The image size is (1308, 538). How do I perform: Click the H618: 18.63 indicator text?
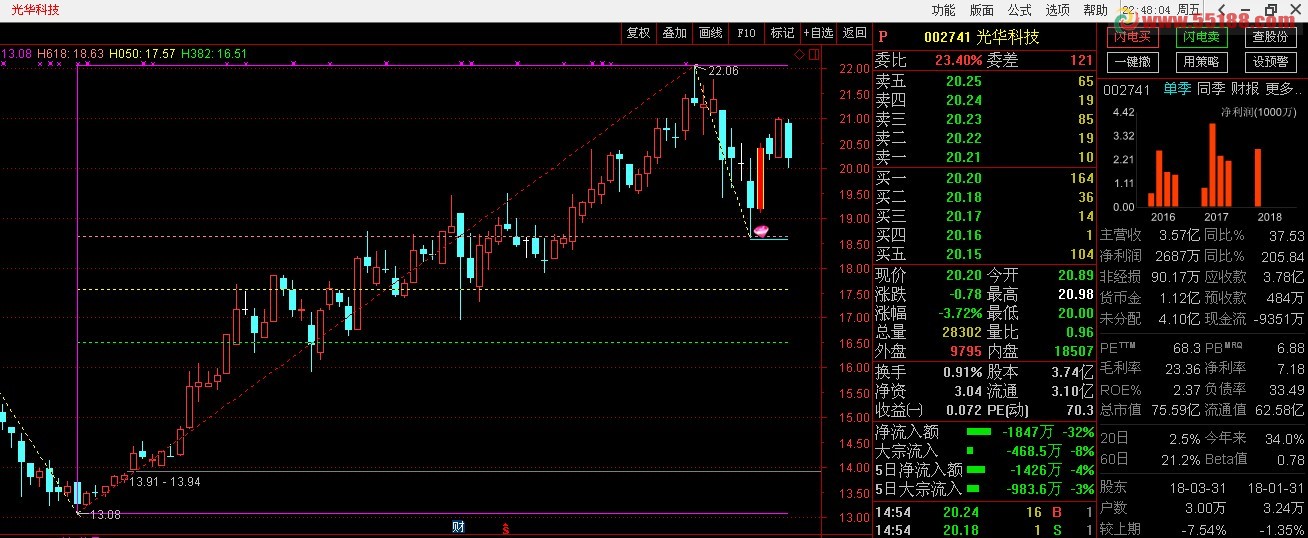[x=70, y=53]
